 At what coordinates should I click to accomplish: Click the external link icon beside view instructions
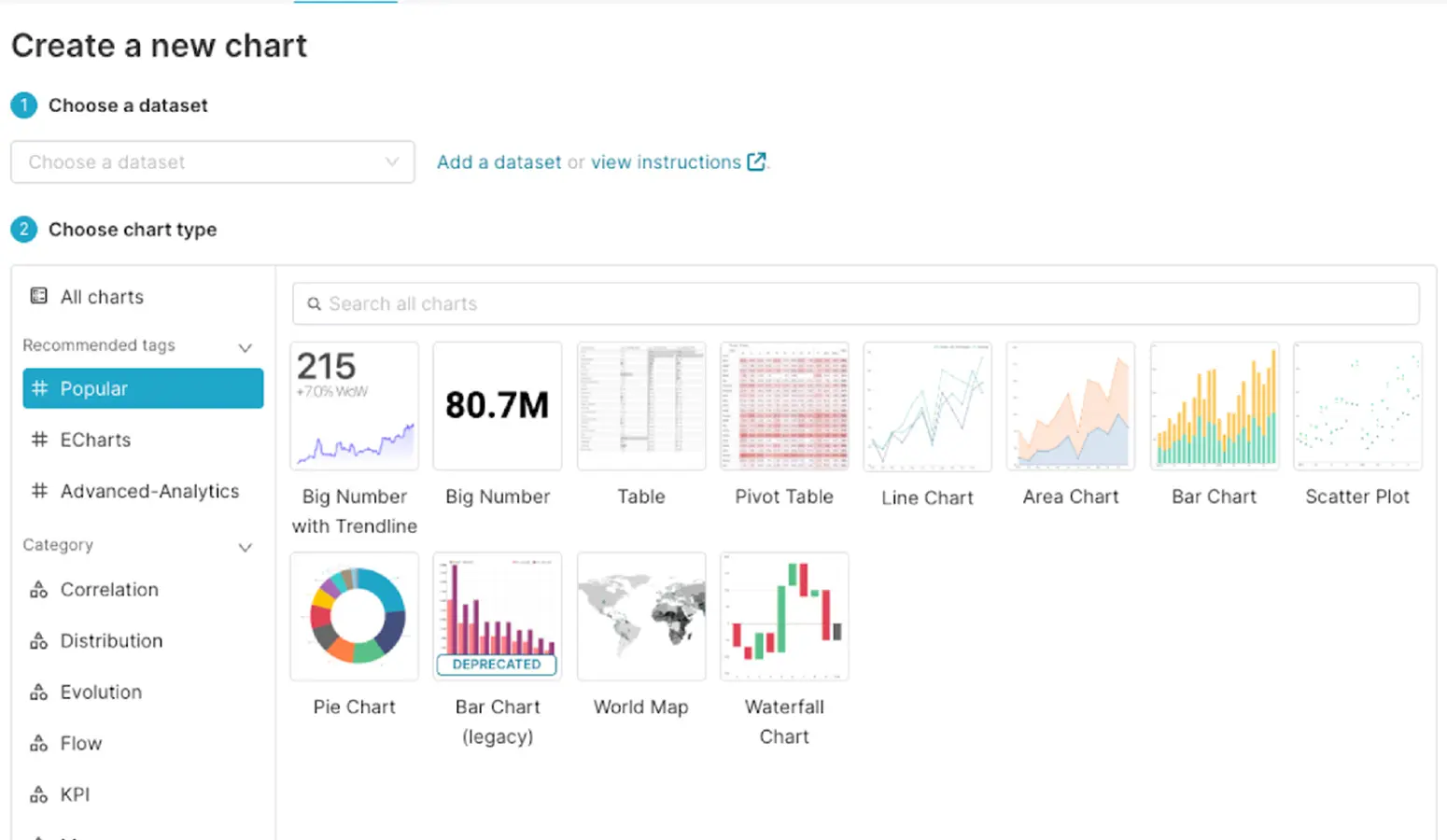[x=756, y=162]
